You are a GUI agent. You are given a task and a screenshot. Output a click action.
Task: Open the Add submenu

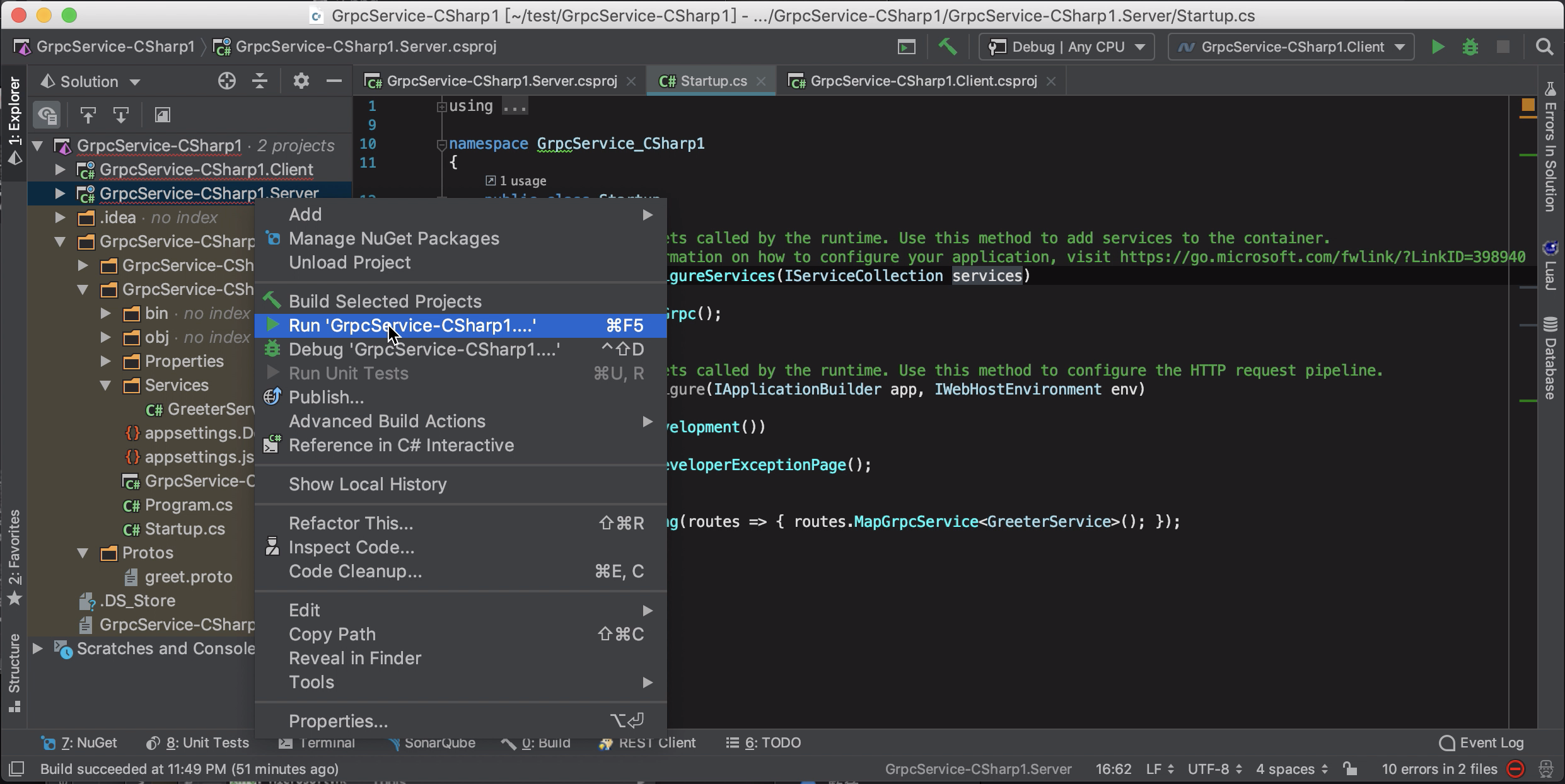point(461,214)
